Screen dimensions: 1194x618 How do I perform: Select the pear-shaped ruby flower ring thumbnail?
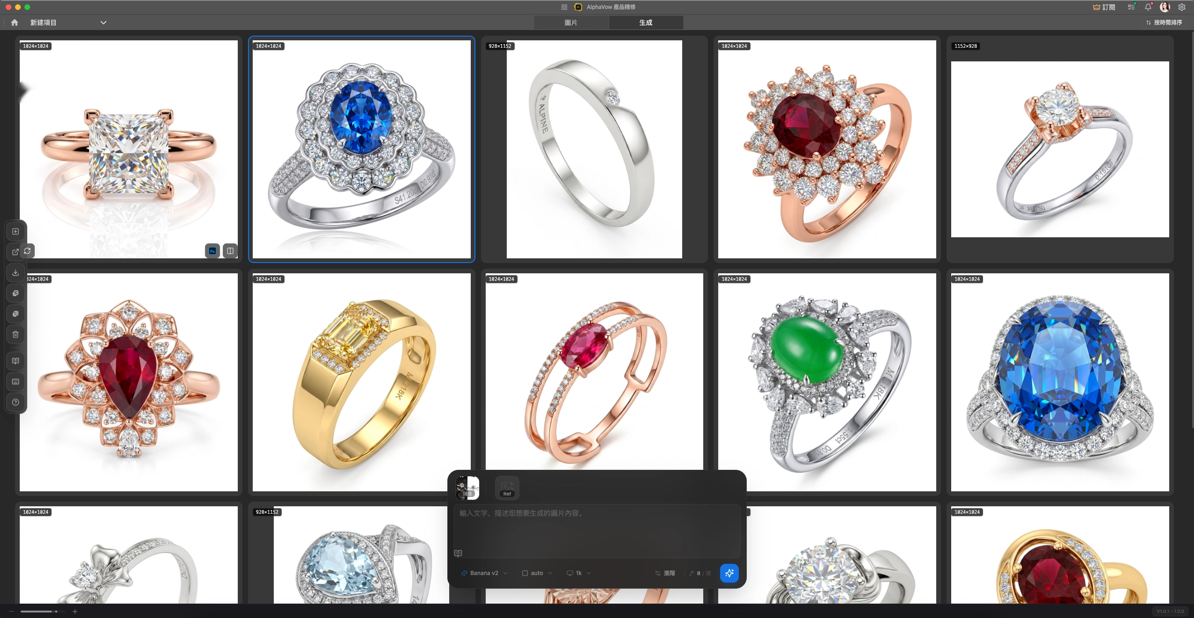point(129,382)
